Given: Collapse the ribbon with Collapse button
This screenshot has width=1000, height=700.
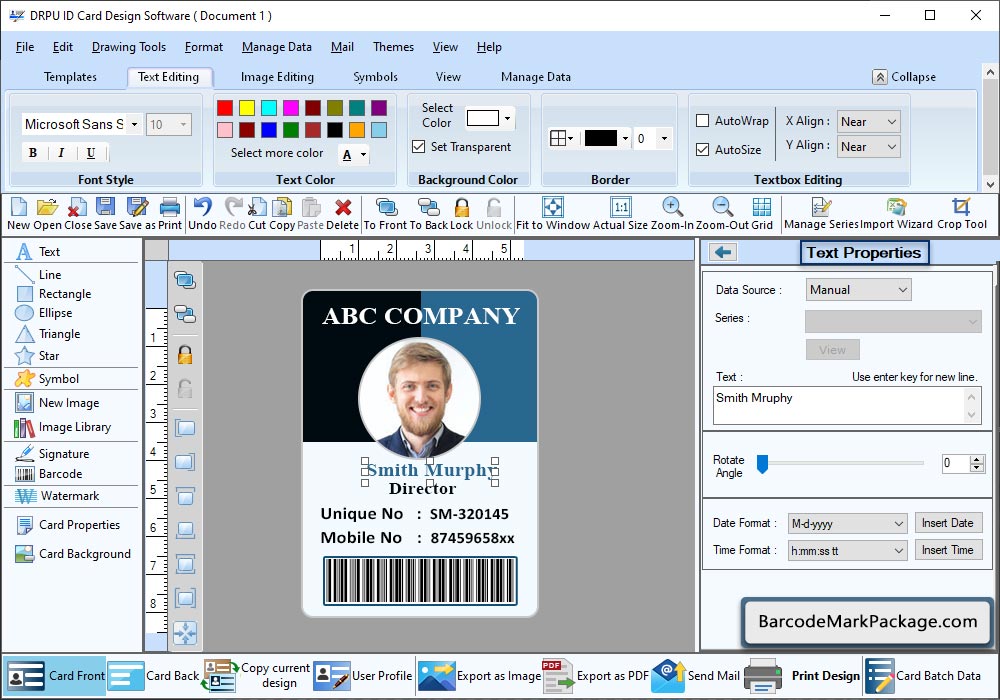Looking at the screenshot, I should coord(904,77).
